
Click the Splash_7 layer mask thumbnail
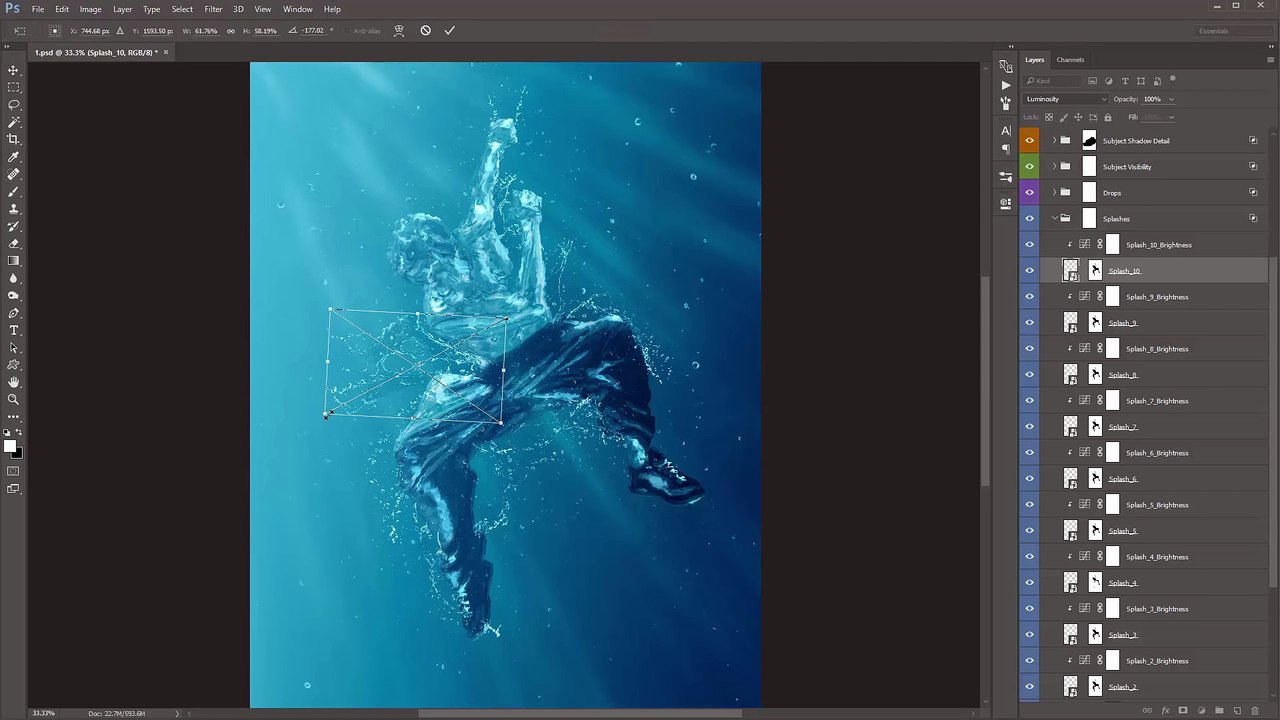pyautogui.click(x=1095, y=427)
